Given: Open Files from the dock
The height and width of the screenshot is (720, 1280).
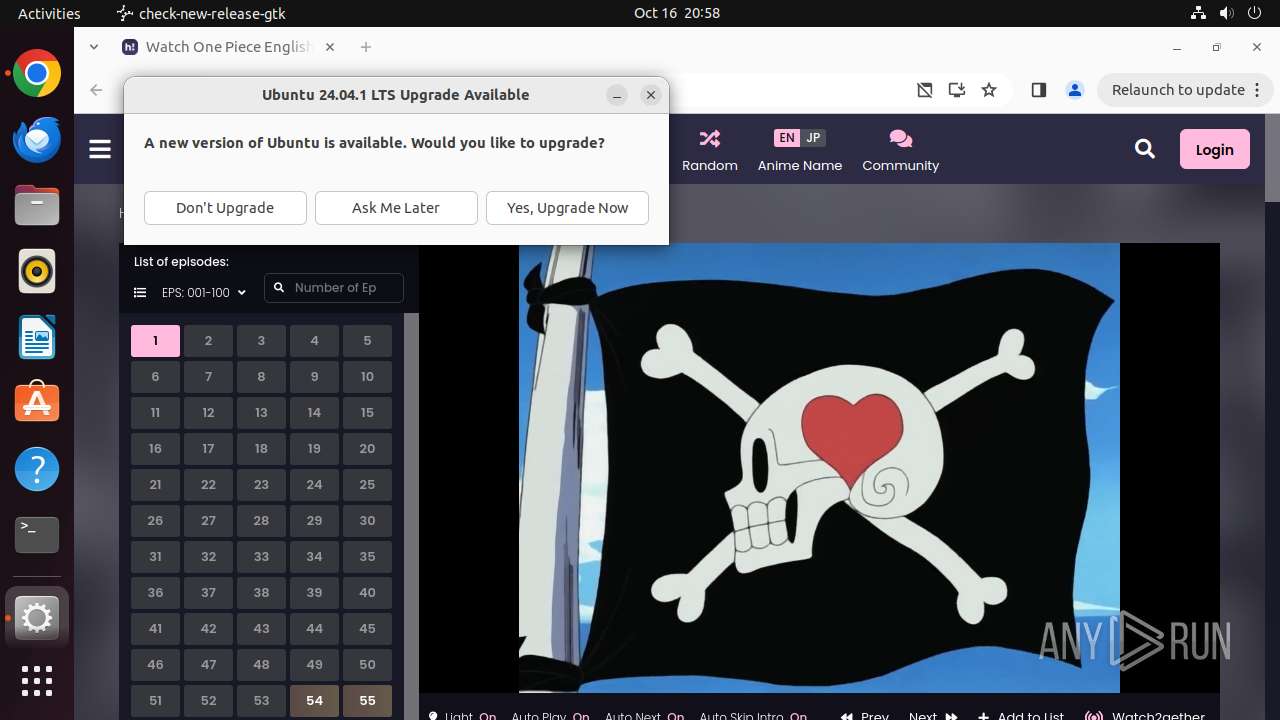Looking at the screenshot, I should point(37,205).
